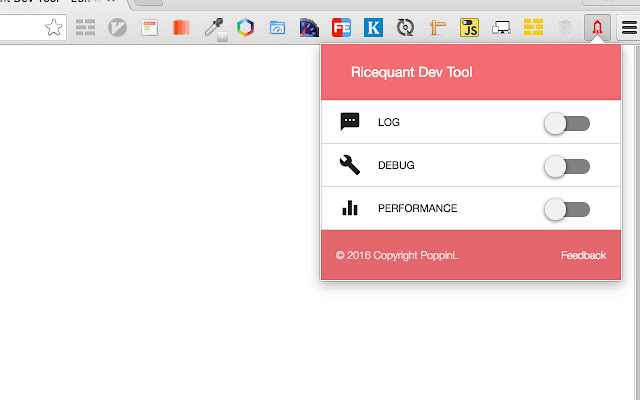Click the responsive screens extension icon
This screenshot has width=640, height=400.
[501, 28]
